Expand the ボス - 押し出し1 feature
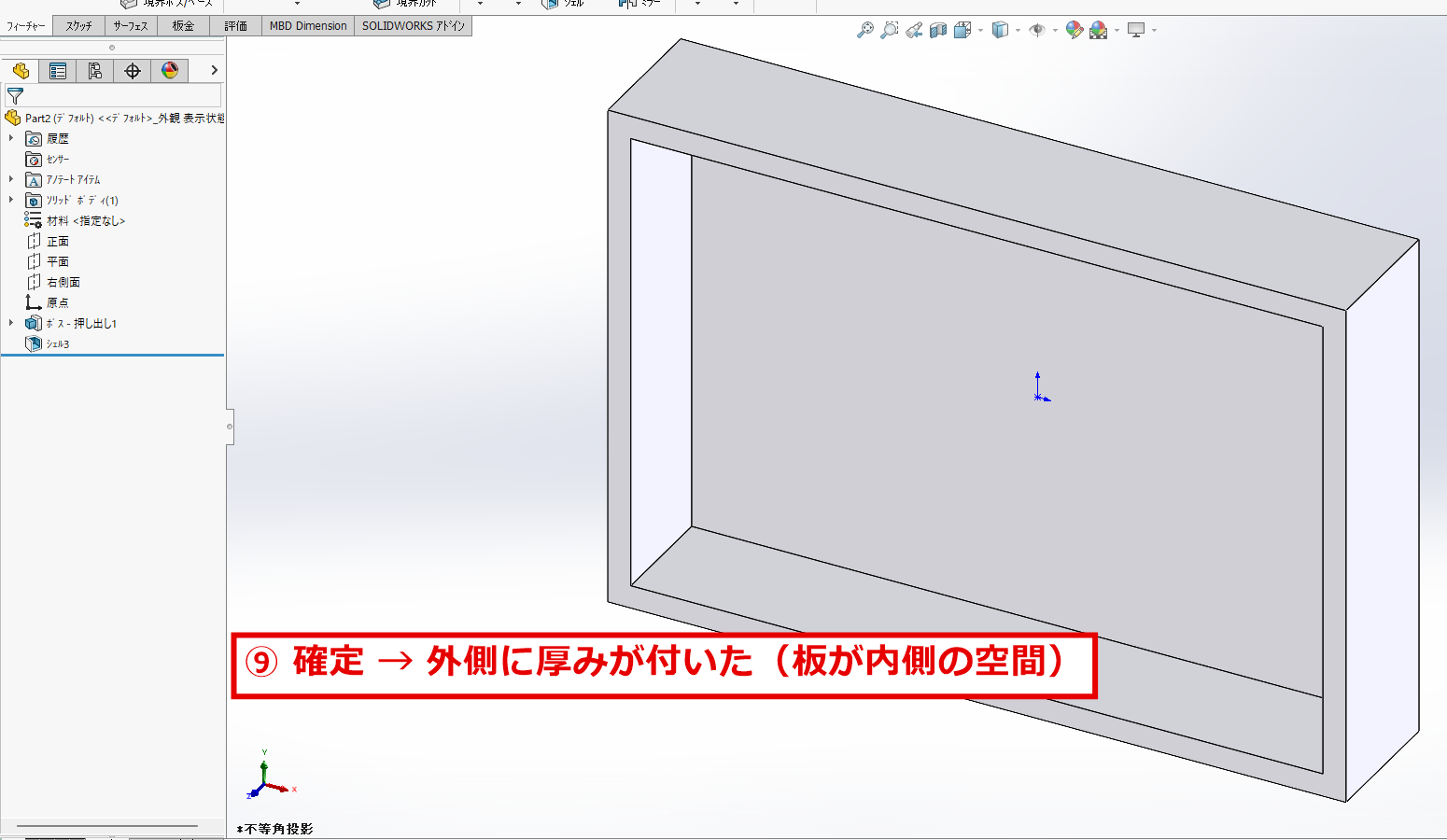1447x840 pixels. pos(11,323)
